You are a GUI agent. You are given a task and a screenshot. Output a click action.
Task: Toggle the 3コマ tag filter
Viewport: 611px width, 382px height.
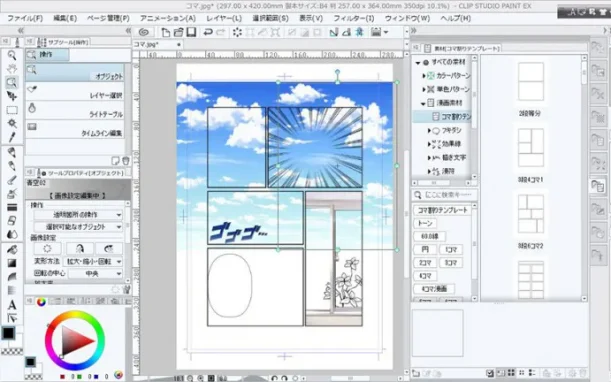[451, 263]
